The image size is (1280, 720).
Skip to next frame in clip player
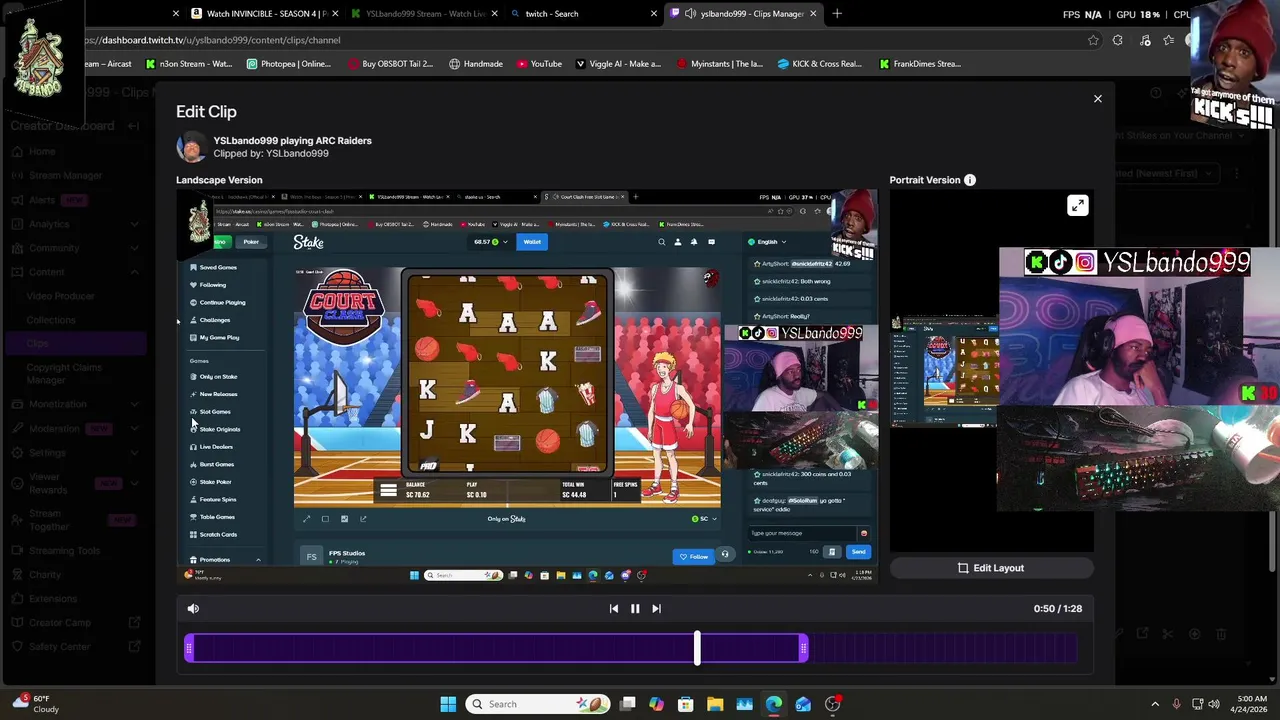(x=656, y=608)
